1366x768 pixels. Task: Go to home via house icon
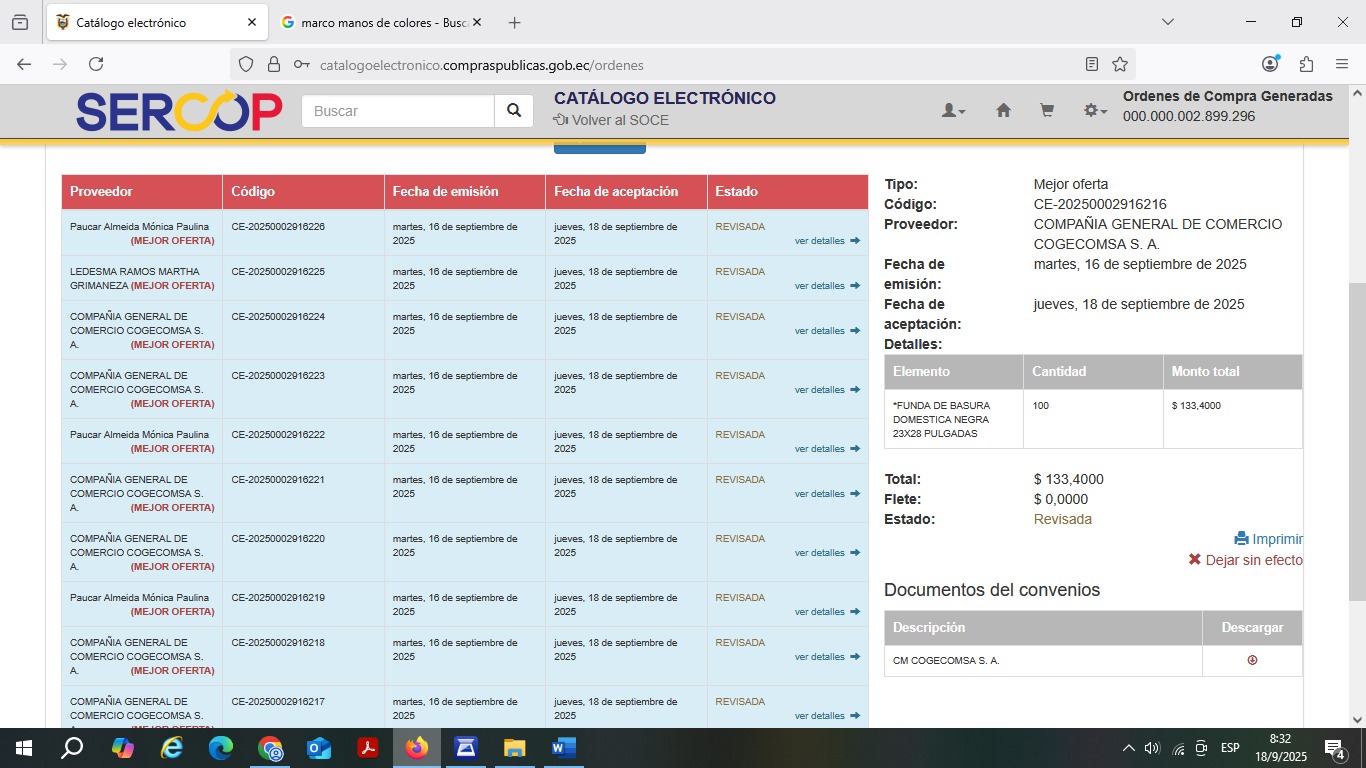(1003, 111)
